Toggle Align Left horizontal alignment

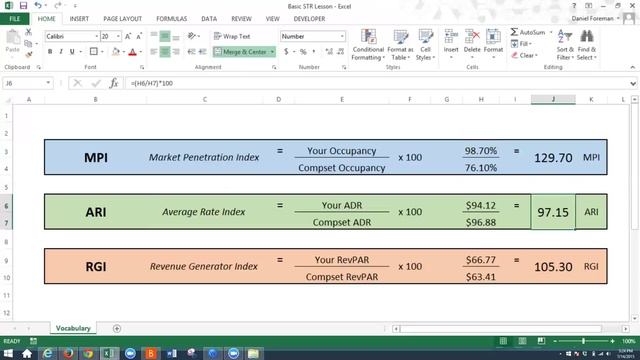coord(153,52)
